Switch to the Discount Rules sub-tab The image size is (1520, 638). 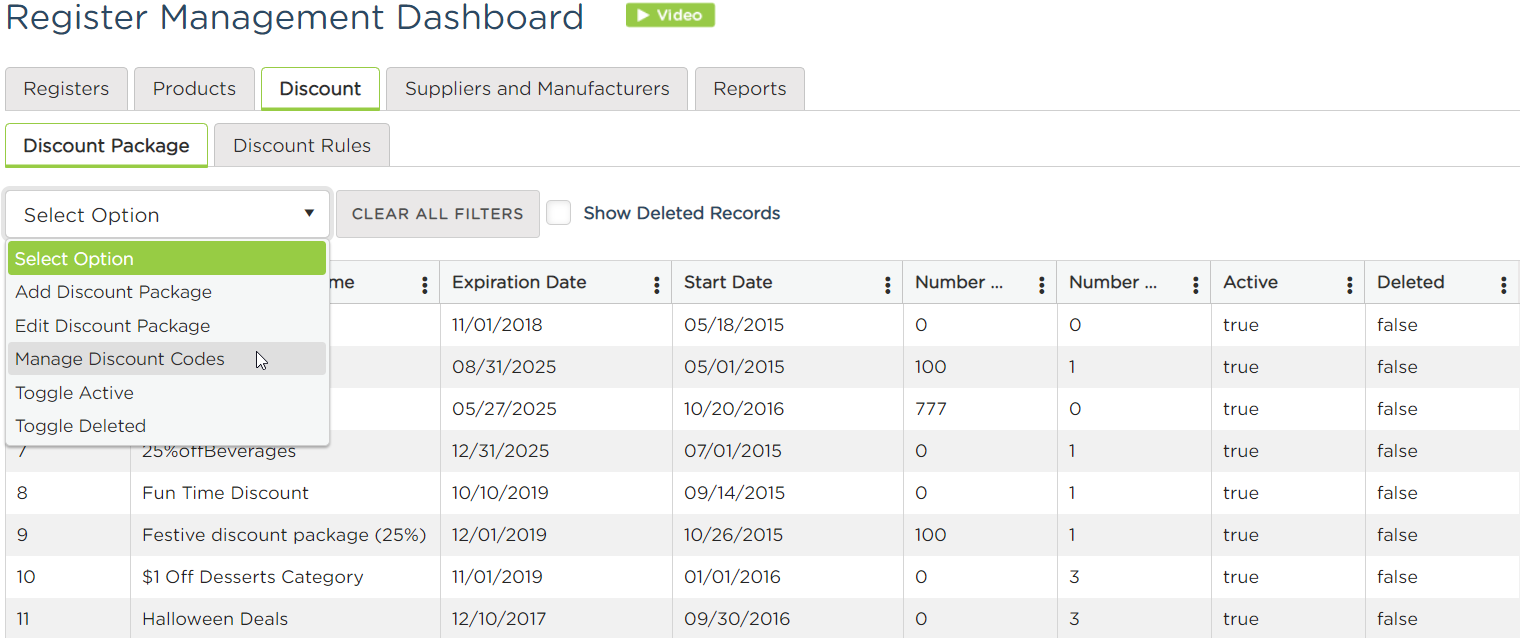point(302,146)
